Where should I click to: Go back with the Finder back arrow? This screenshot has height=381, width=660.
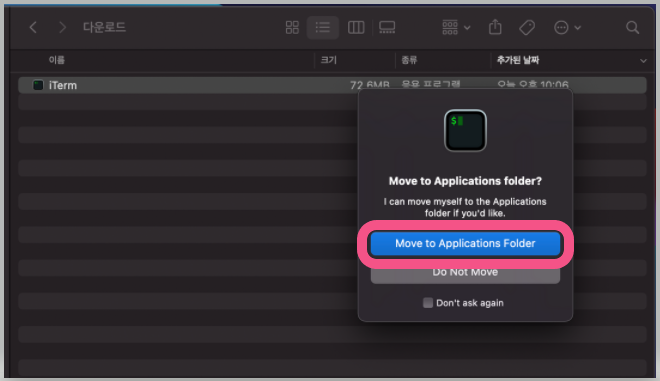[33, 28]
